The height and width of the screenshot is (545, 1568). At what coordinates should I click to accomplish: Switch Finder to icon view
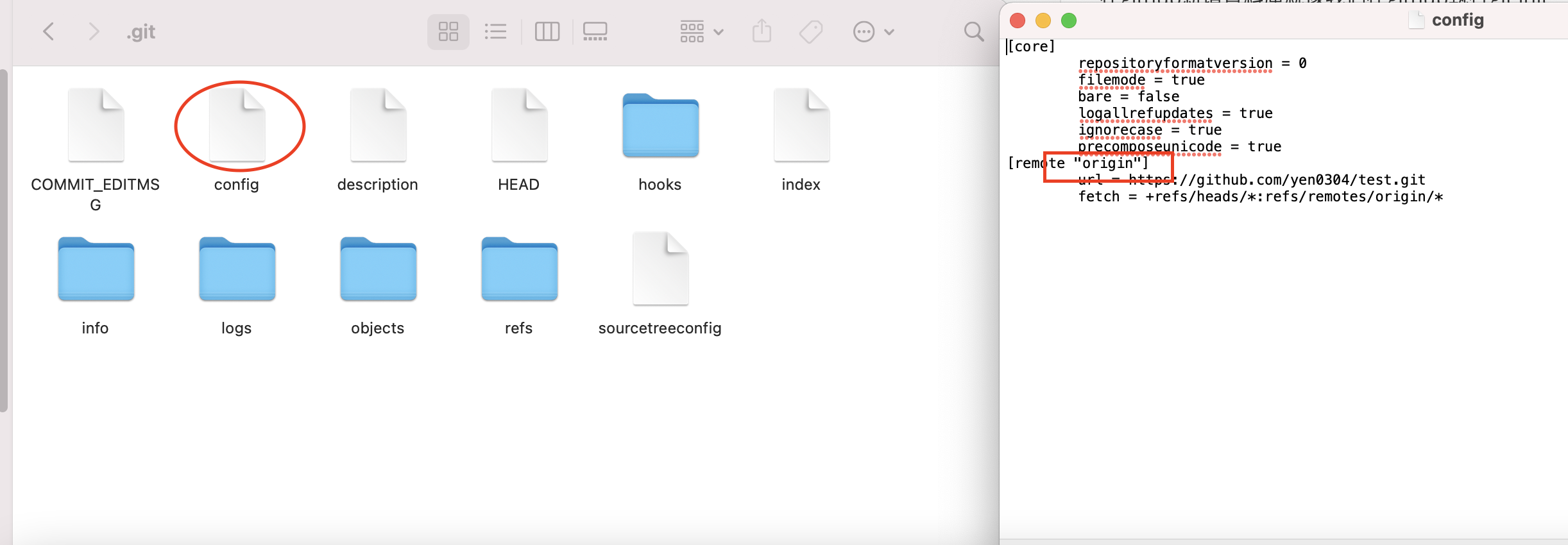click(448, 31)
